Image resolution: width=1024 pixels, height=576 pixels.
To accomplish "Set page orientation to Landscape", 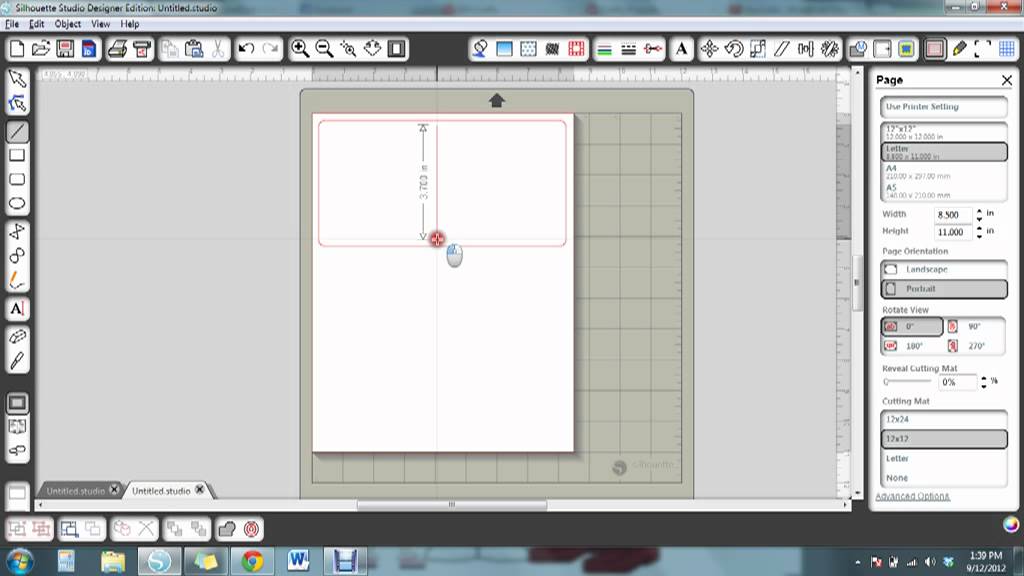I will pyautogui.click(x=944, y=269).
